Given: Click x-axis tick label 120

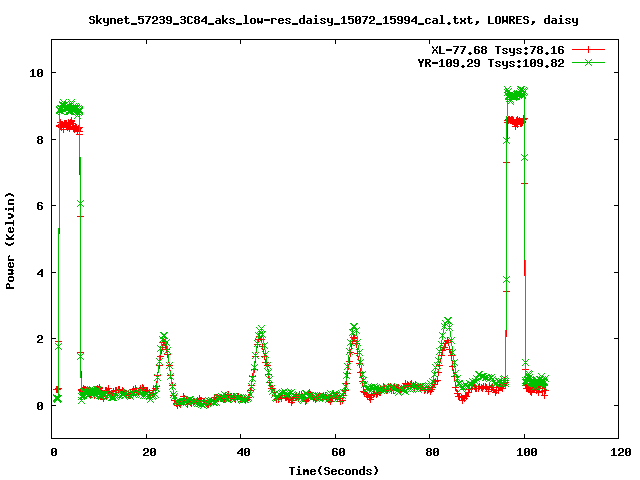Looking at the screenshot, I should (x=621, y=452).
